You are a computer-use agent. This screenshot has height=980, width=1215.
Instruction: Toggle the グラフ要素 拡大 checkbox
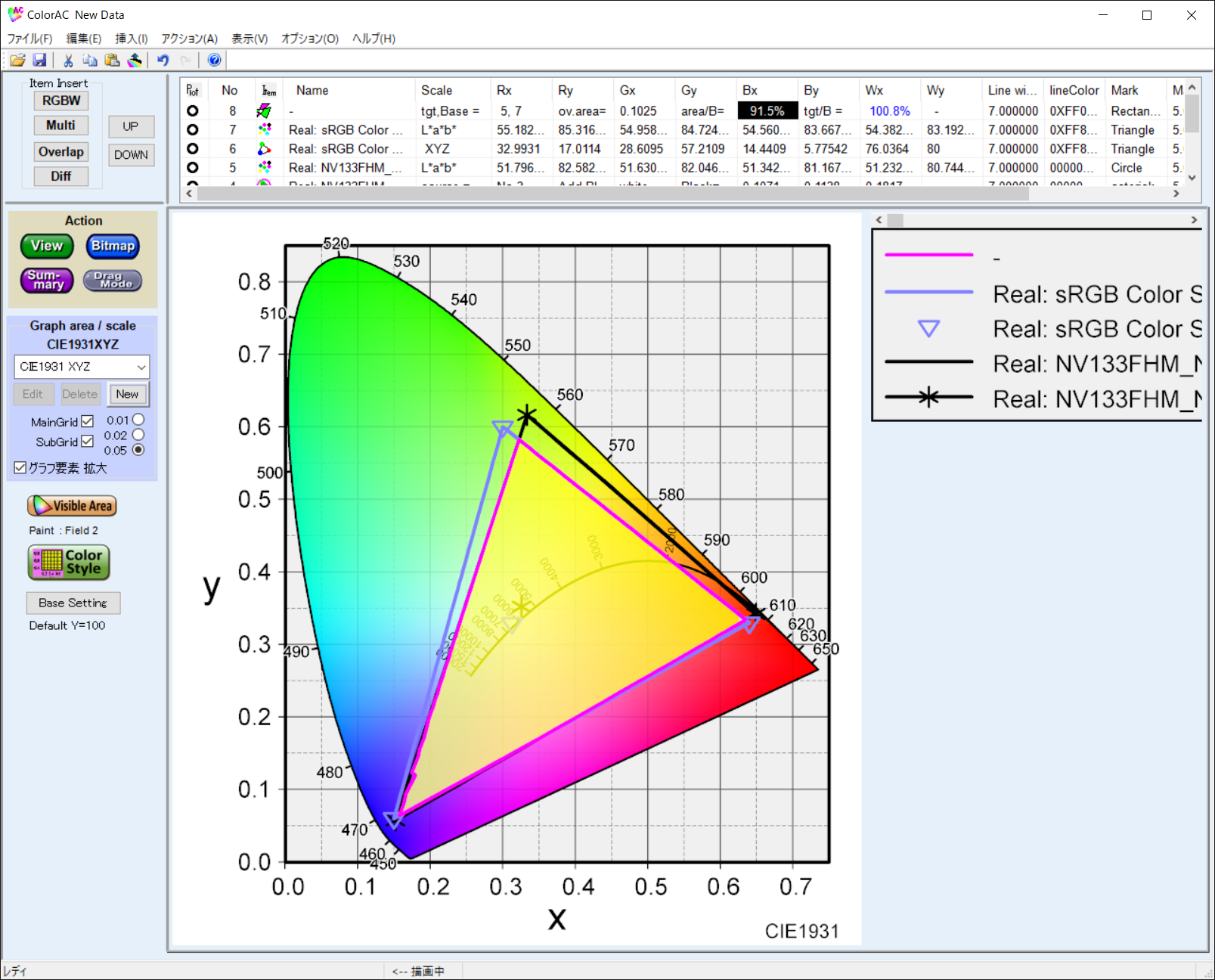coord(20,468)
